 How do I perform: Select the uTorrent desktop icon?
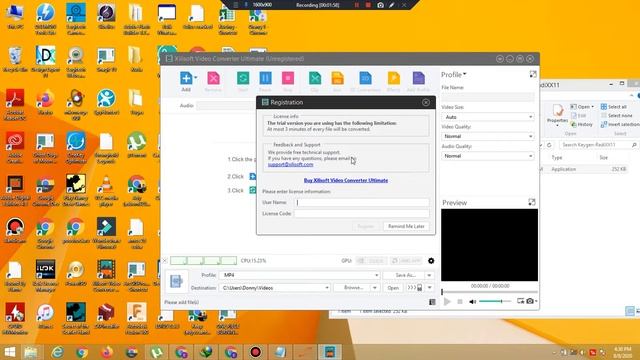(136, 145)
